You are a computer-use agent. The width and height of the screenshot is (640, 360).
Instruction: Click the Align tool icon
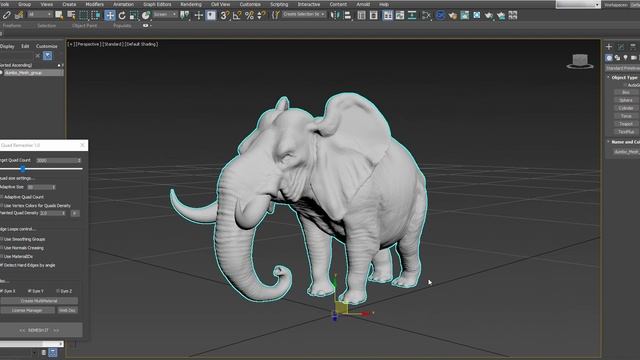pos(348,16)
